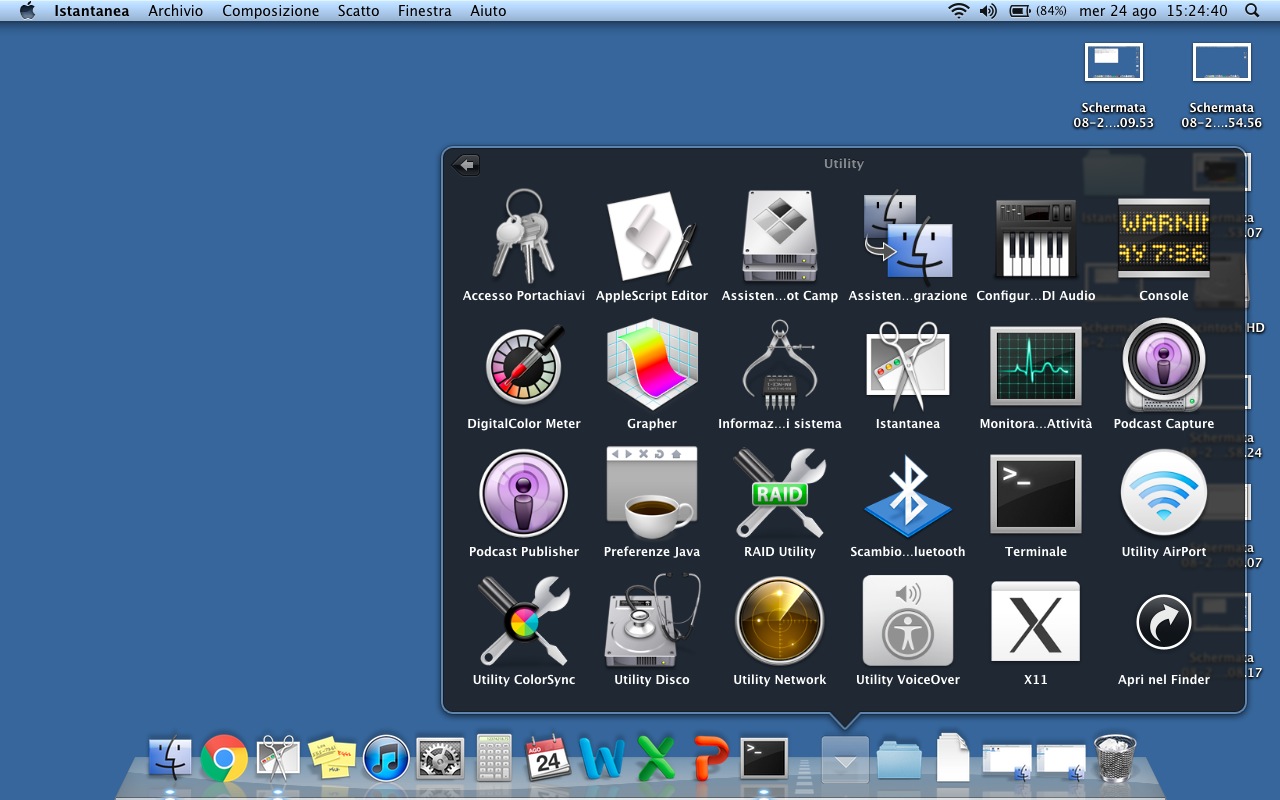
Task: Open Terminal from the Dock
Action: pos(764,759)
